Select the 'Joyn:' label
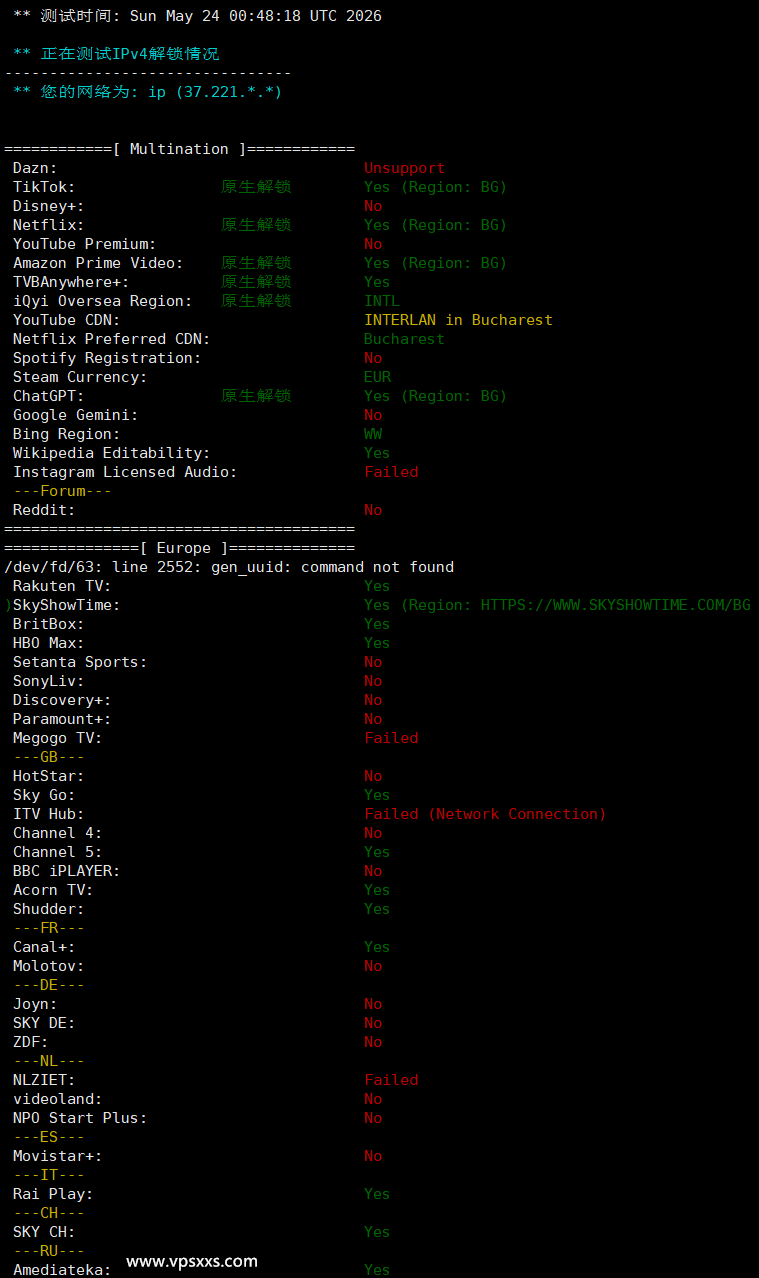 point(35,1004)
